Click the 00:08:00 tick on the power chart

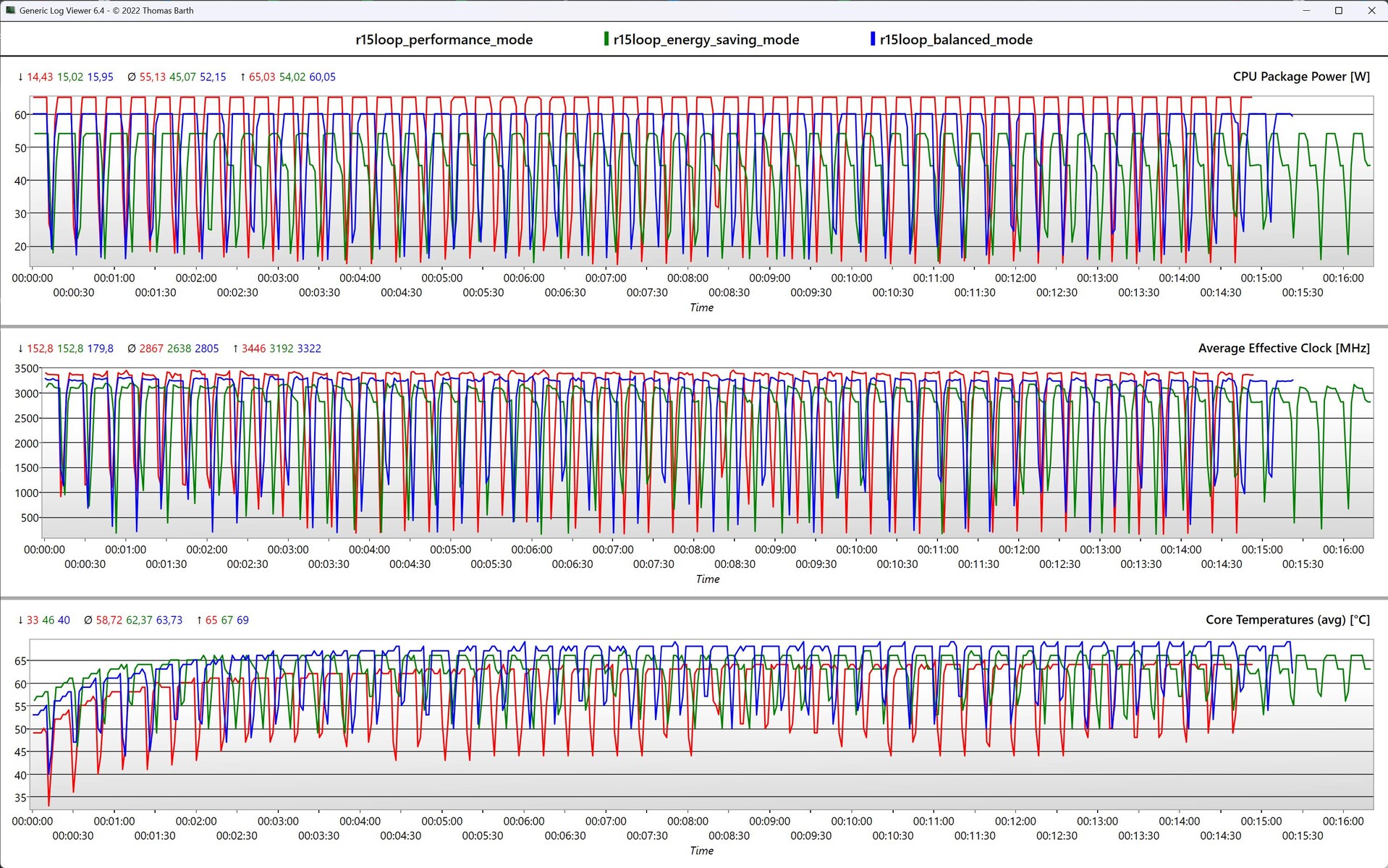click(687, 278)
